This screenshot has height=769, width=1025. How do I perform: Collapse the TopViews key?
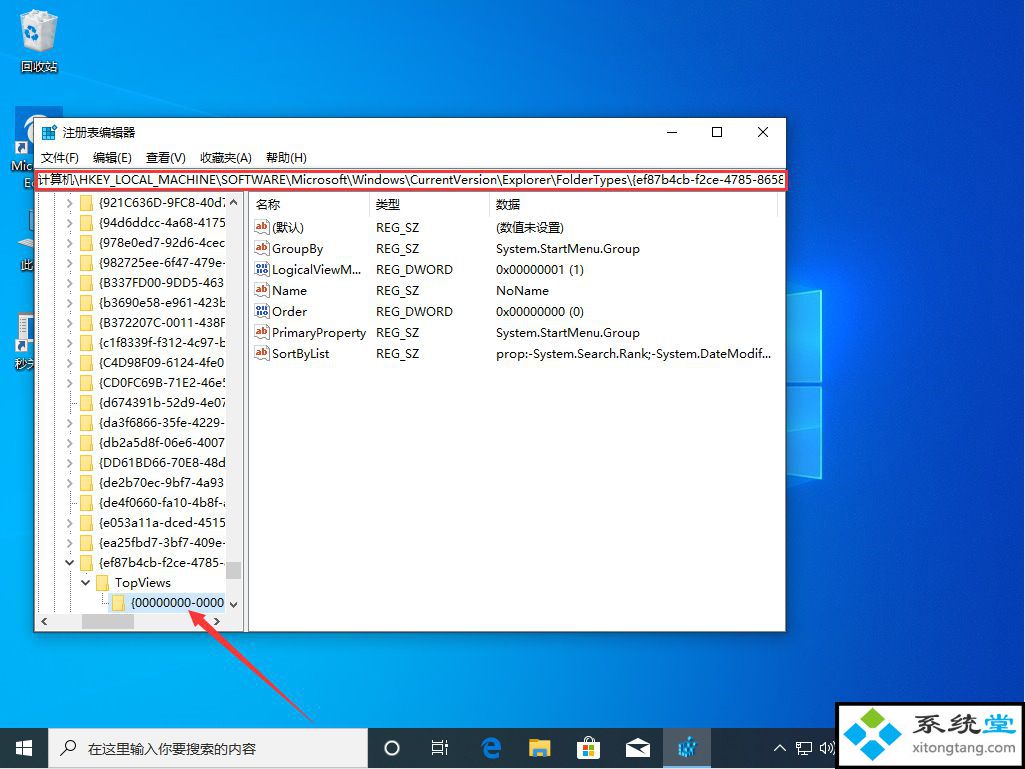pos(86,582)
